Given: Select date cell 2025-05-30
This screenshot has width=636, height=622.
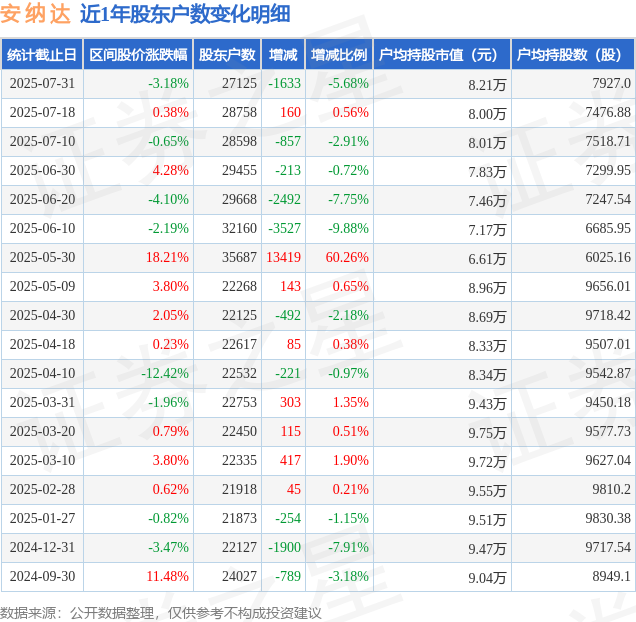Looking at the screenshot, I should pos(42,257).
